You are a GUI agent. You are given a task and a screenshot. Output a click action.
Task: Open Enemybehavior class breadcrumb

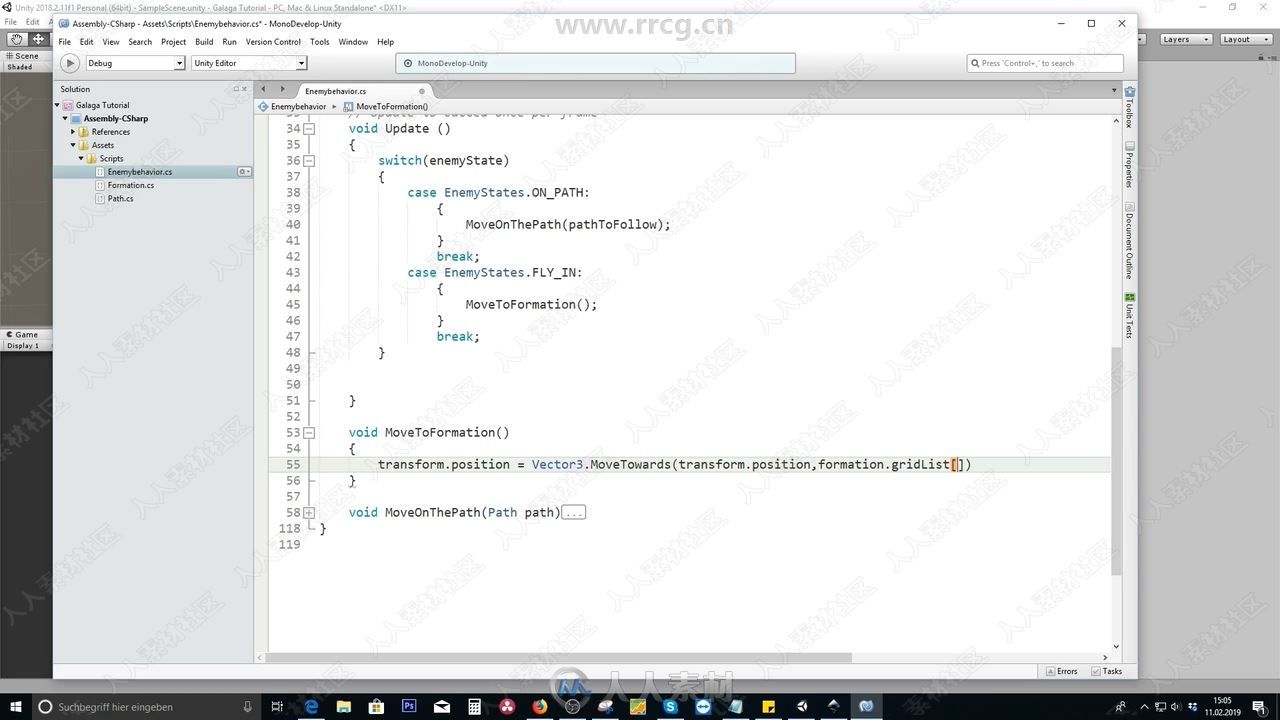point(293,106)
